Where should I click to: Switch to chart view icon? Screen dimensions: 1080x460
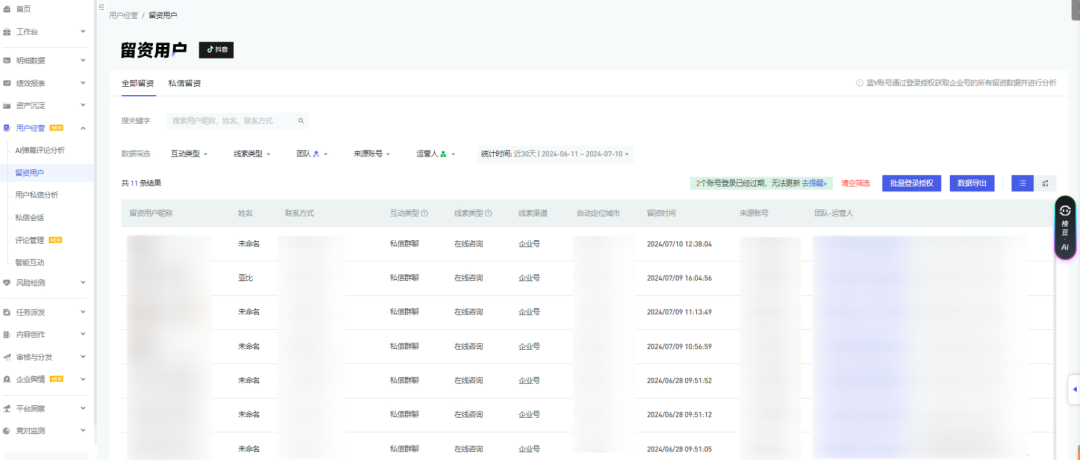pos(1045,183)
